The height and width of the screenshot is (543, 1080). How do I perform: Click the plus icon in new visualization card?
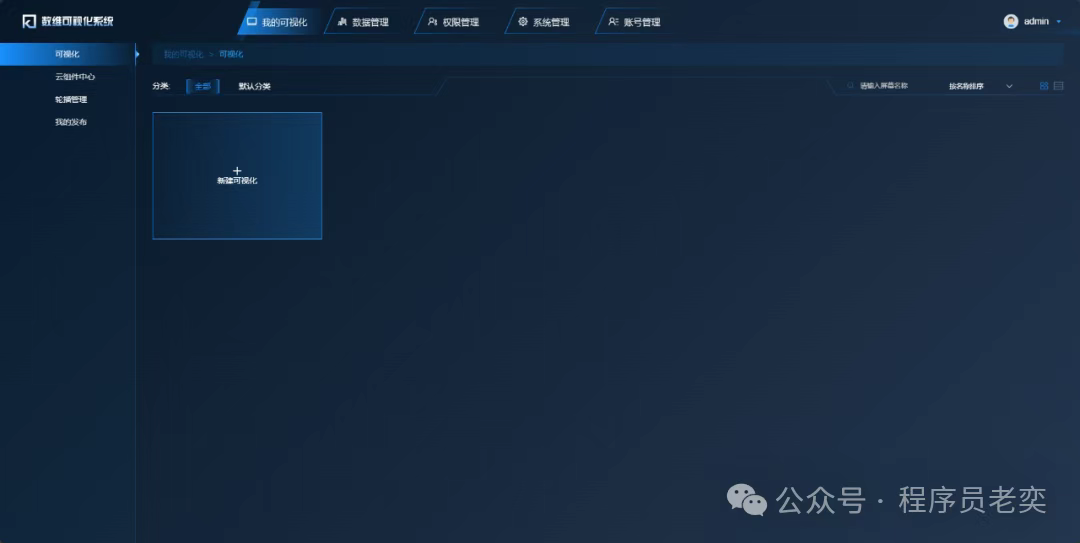click(x=237, y=170)
